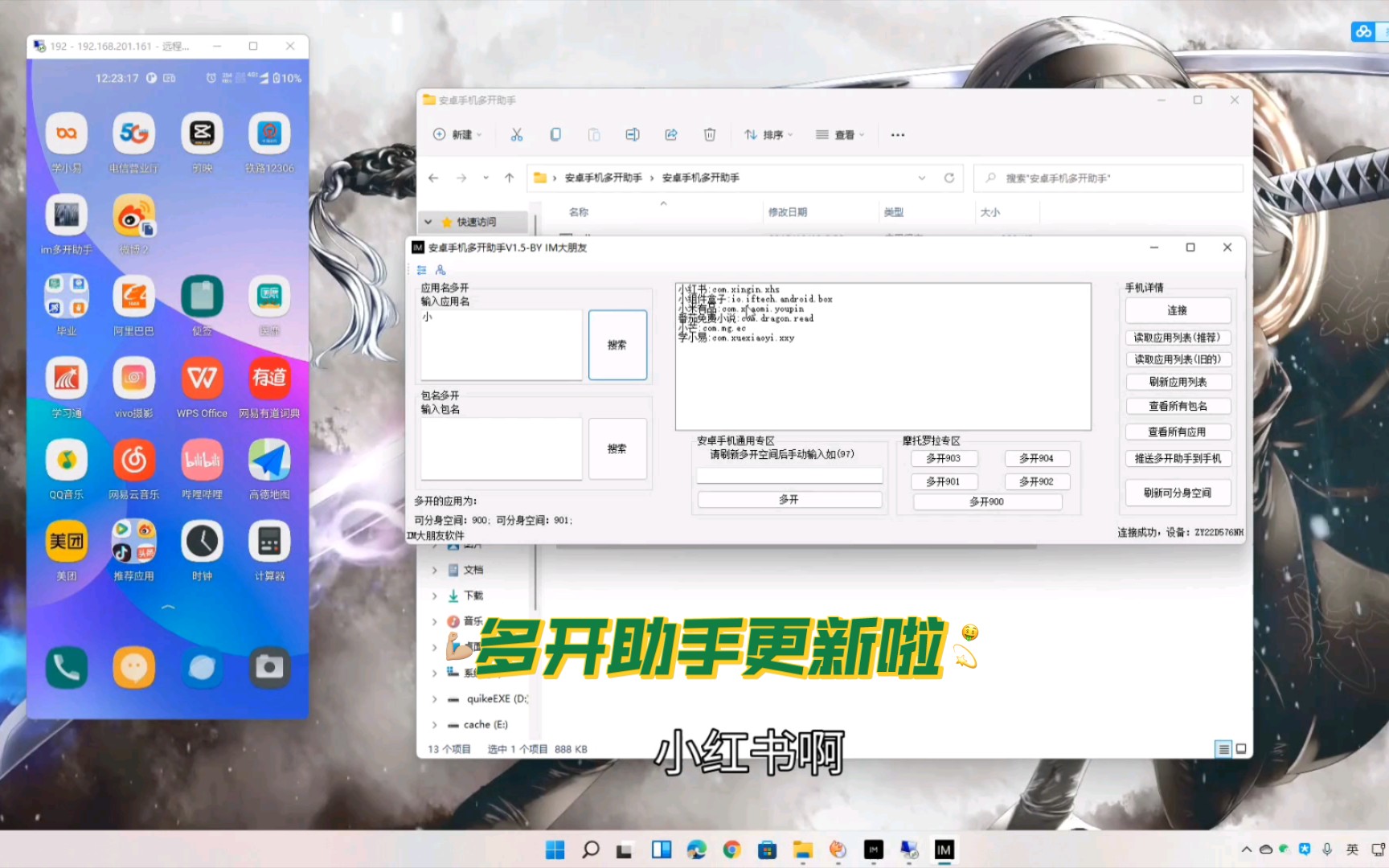Click the rename icon in Explorer toolbar
The width and height of the screenshot is (1389, 868).
[x=633, y=134]
